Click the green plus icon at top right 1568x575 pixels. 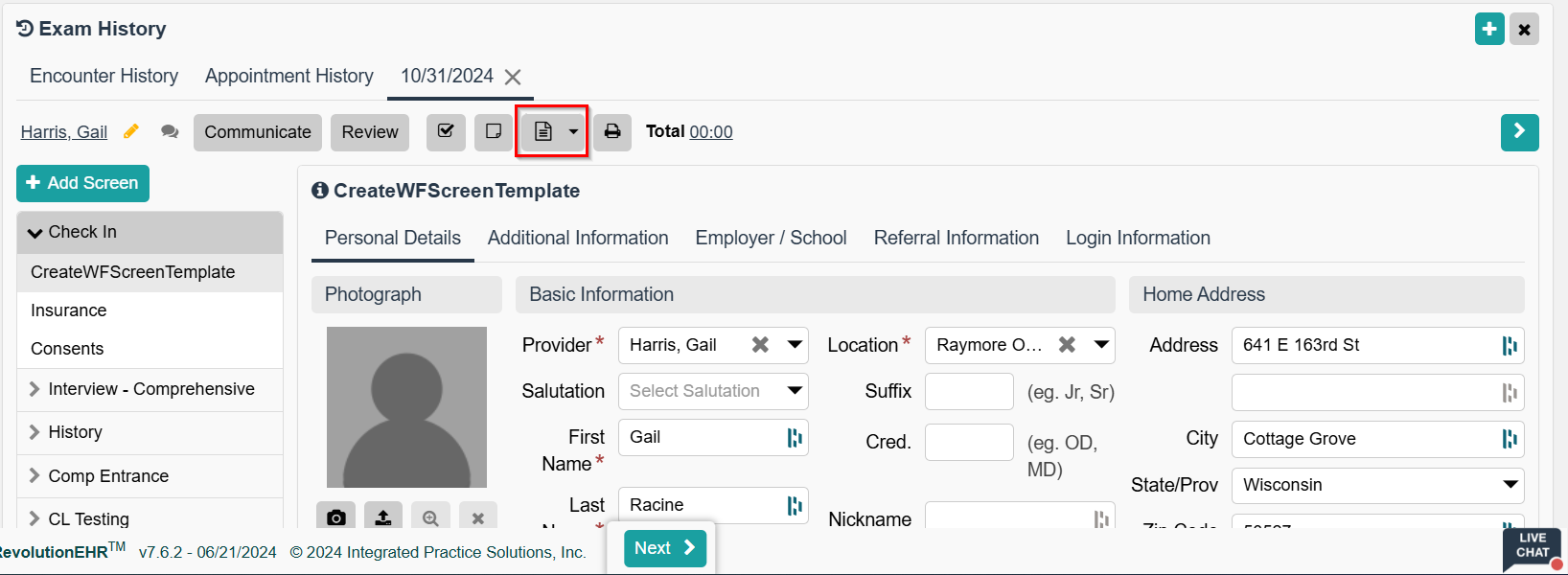[x=1489, y=30]
